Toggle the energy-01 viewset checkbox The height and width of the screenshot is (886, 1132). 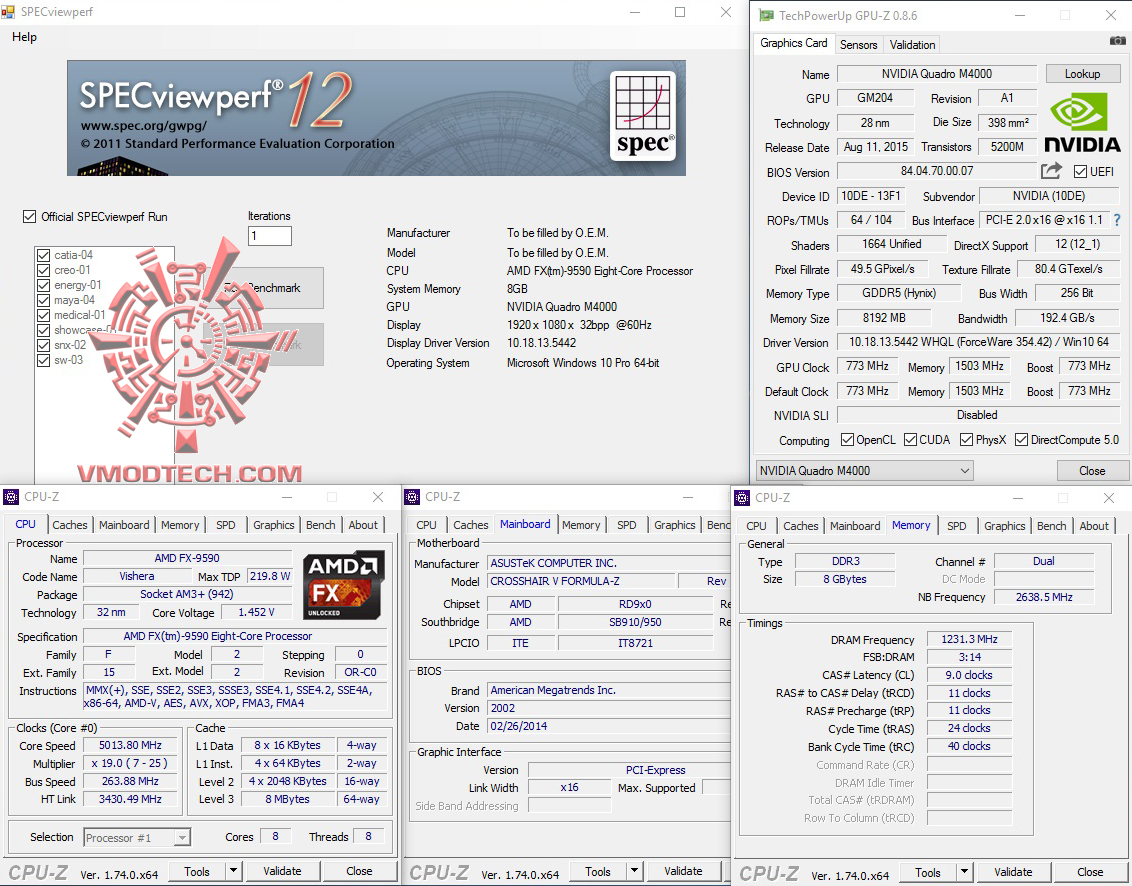tap(43, 285)
